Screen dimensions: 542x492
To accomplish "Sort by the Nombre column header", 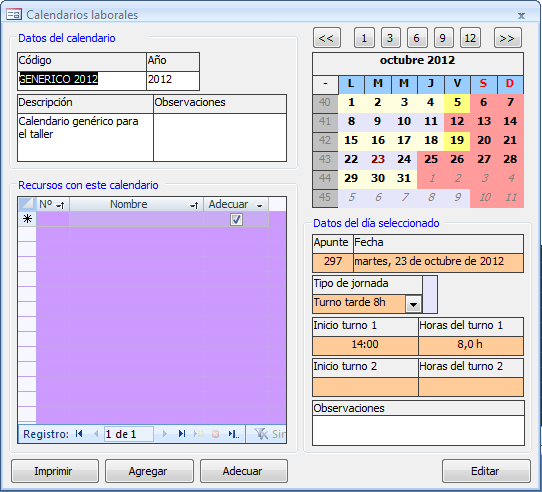I will [x=137, y=204].
